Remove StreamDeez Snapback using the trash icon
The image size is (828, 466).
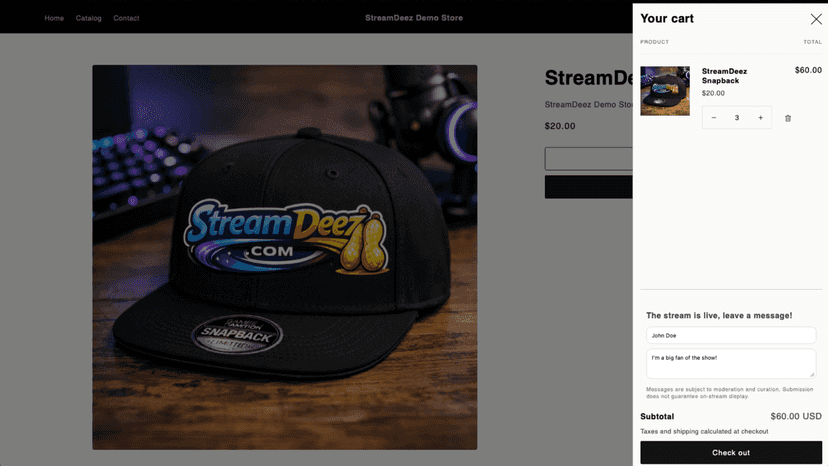[x=788, y=118]
